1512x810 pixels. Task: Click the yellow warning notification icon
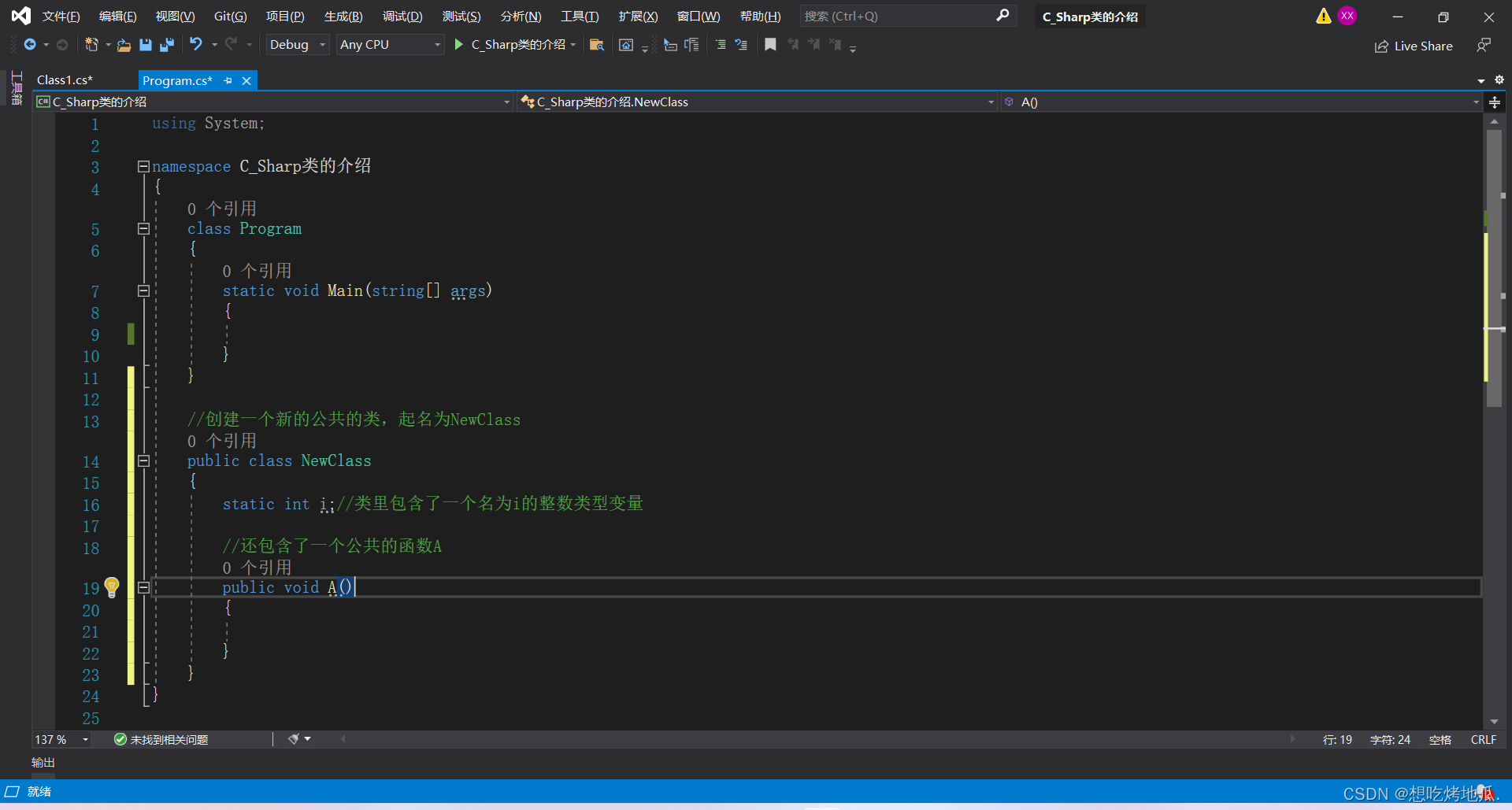point(1323,16)
